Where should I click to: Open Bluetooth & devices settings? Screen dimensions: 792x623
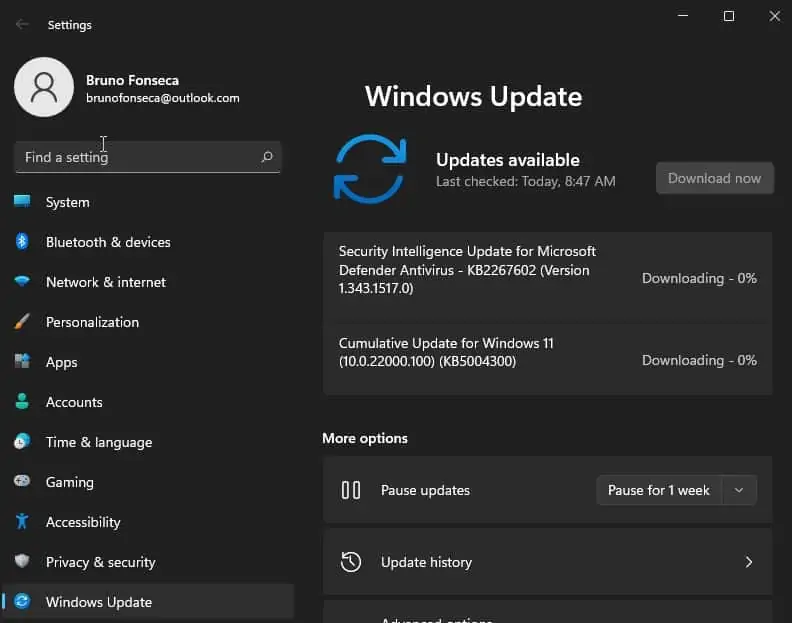click(x=148, y=242)
